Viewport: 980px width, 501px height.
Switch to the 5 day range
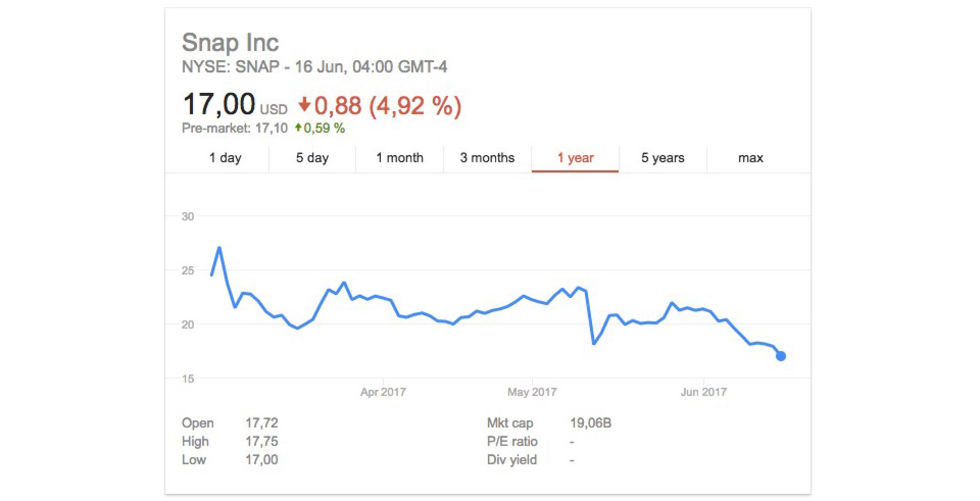(312, 158)
